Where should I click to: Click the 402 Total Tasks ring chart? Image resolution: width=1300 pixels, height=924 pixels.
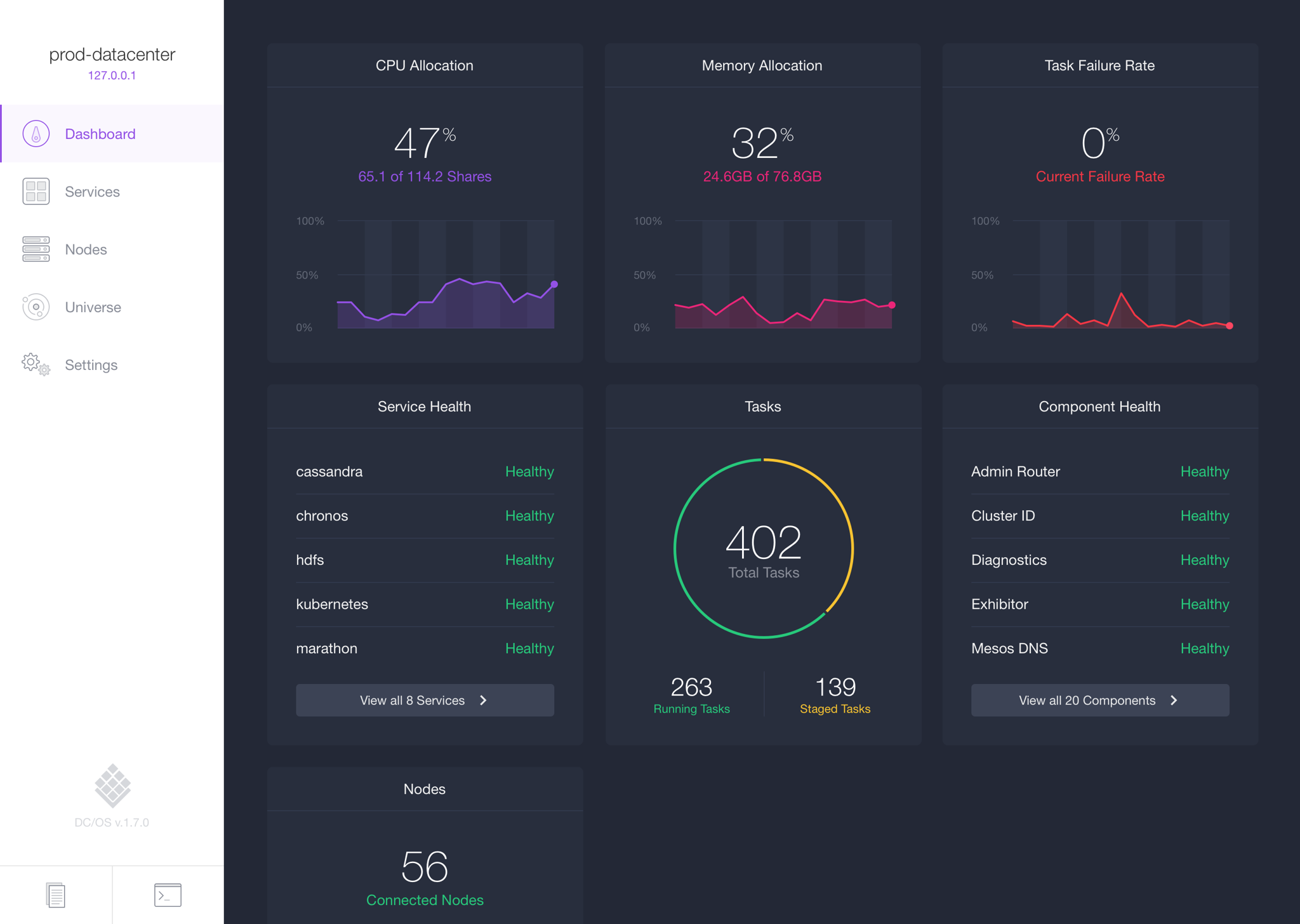763,548
